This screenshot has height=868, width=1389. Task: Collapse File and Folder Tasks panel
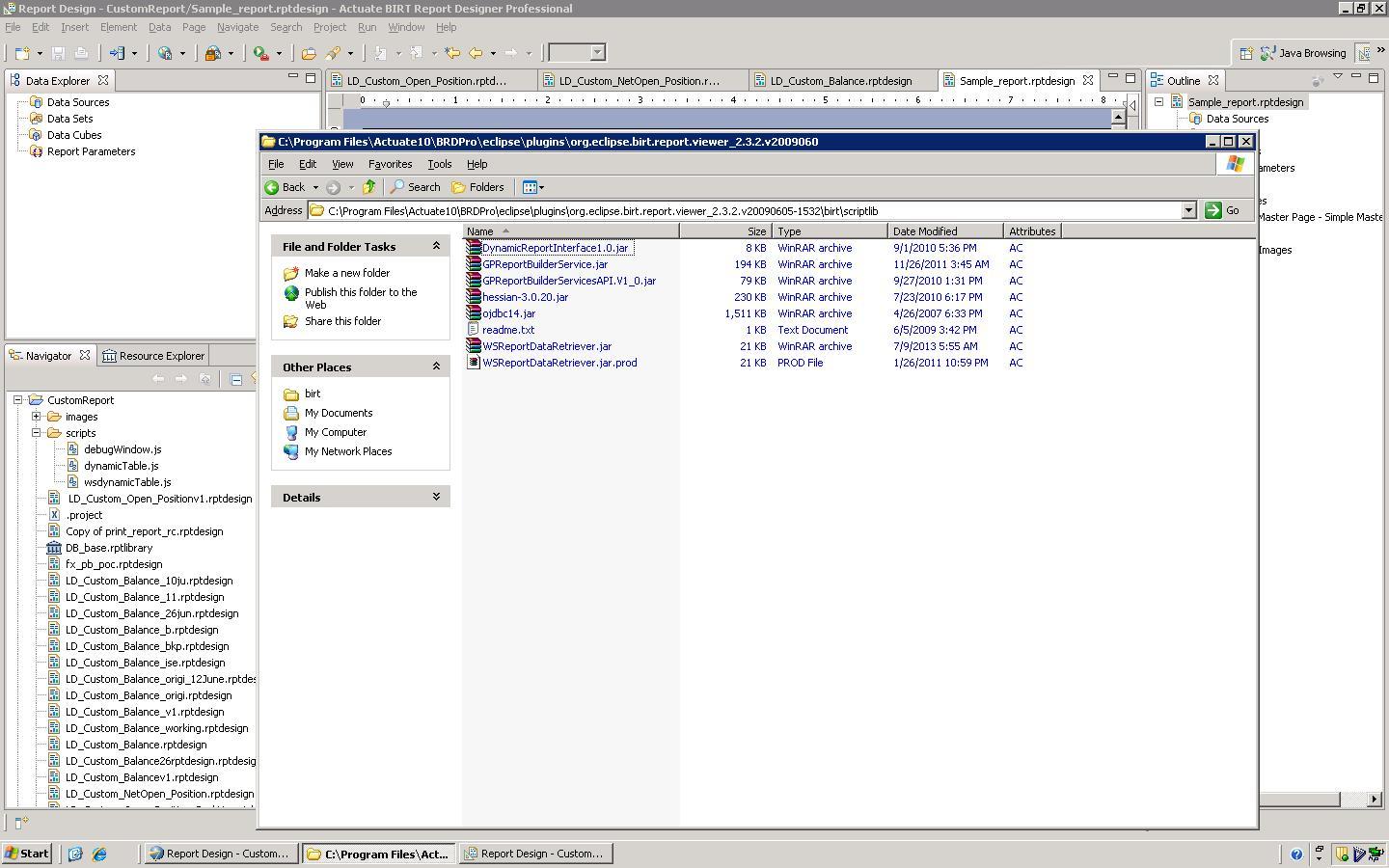(x=436, y=246)
